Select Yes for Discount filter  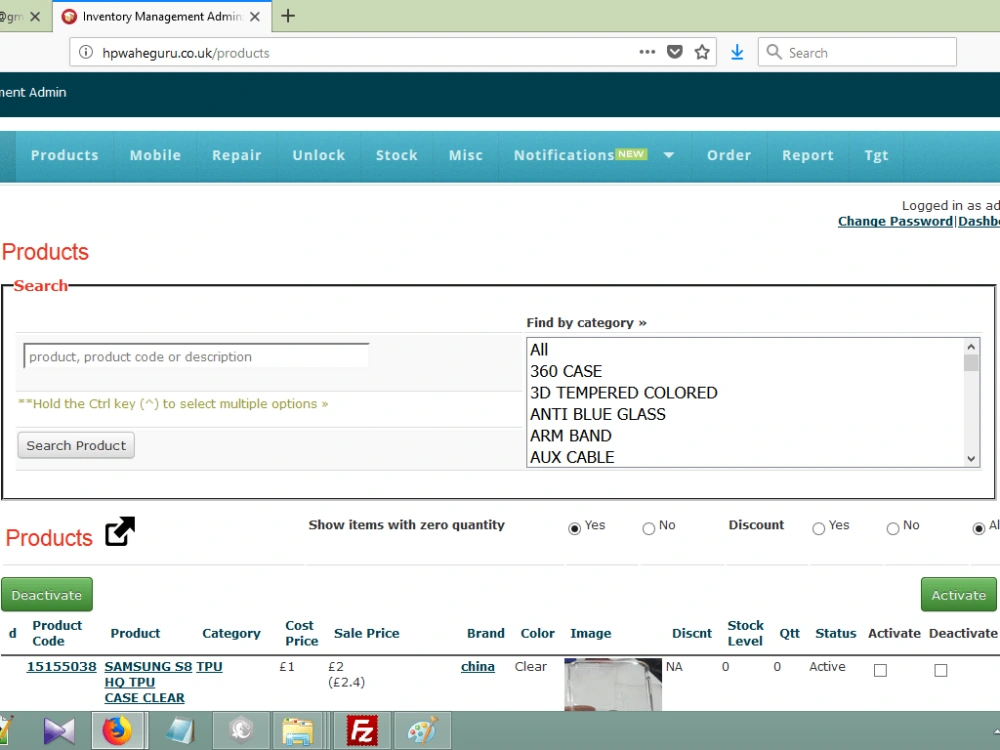pyautogui.click(x=818, y=528)
